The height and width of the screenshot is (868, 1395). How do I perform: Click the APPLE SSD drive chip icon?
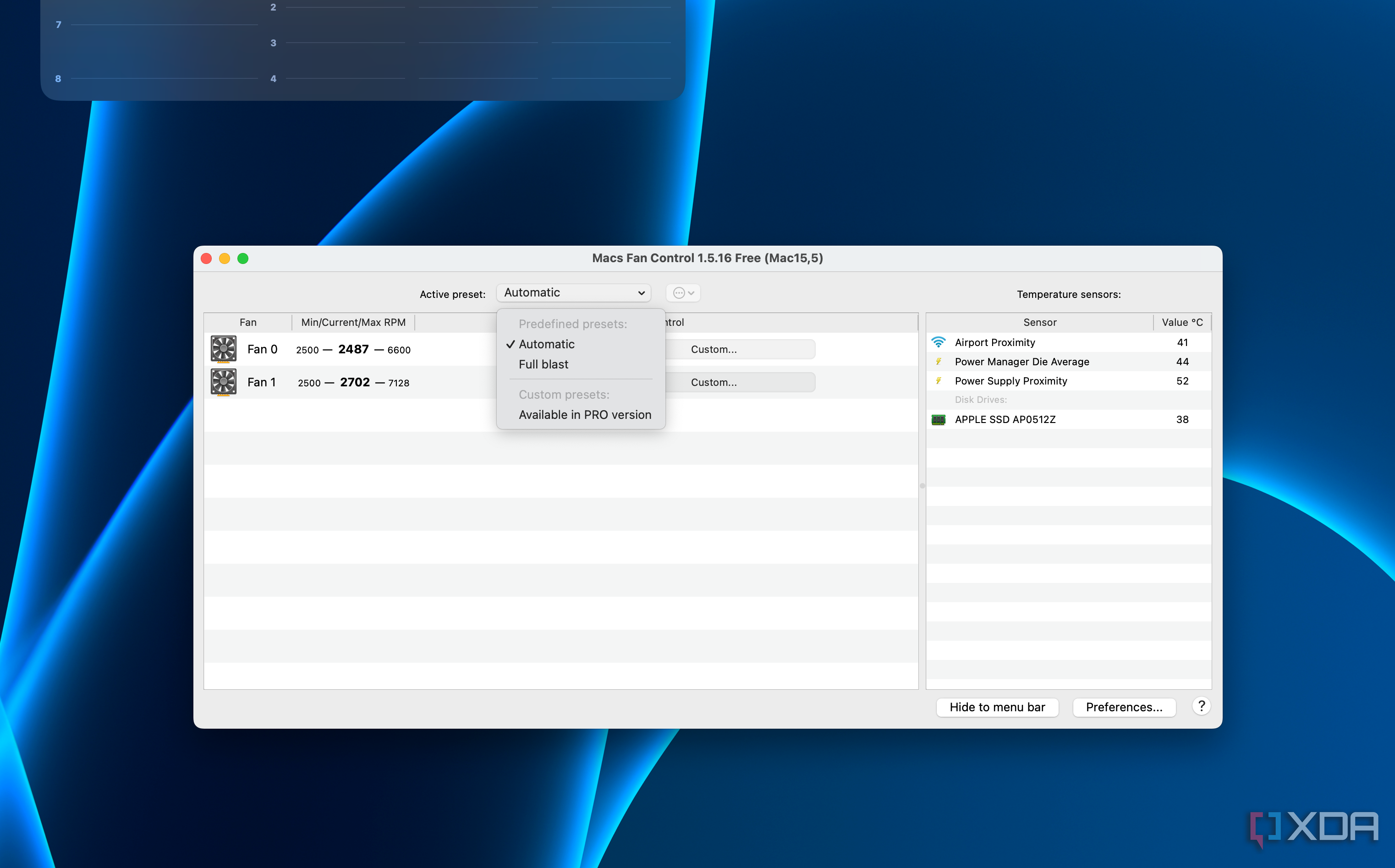(x=938, y=420)
